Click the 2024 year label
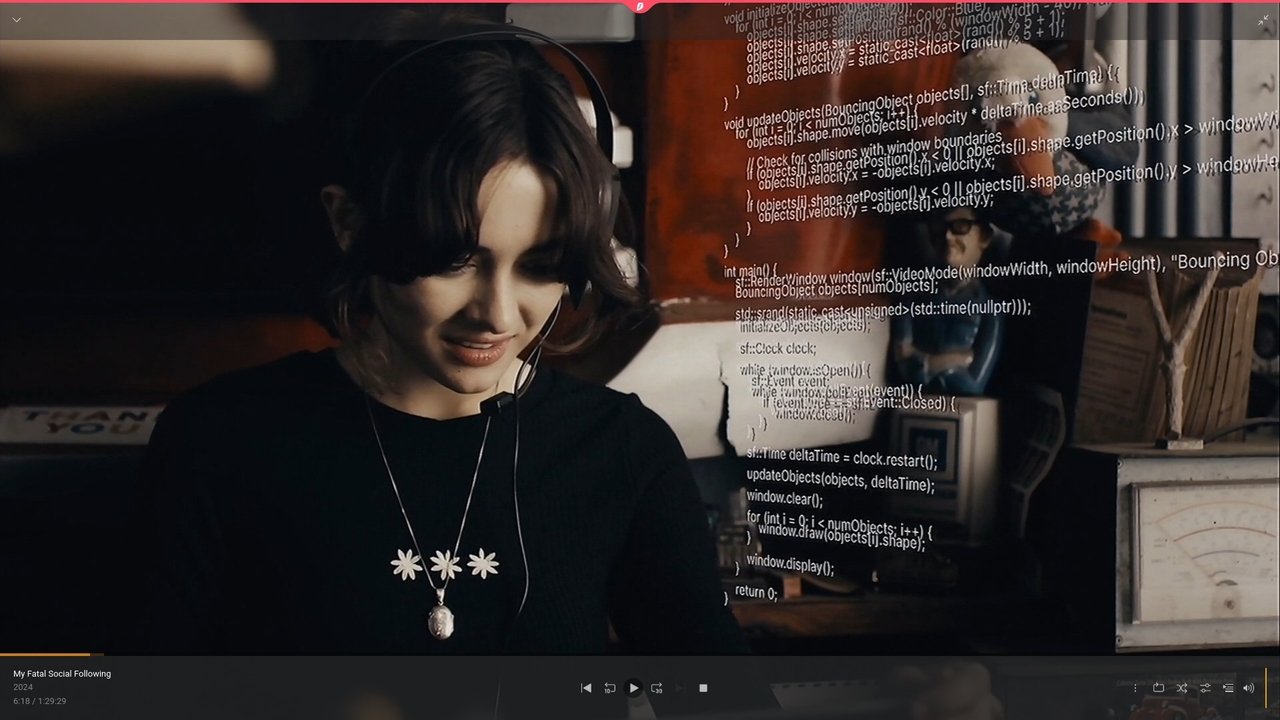This screenshot has height=720, width=1280. click(23, 688)
